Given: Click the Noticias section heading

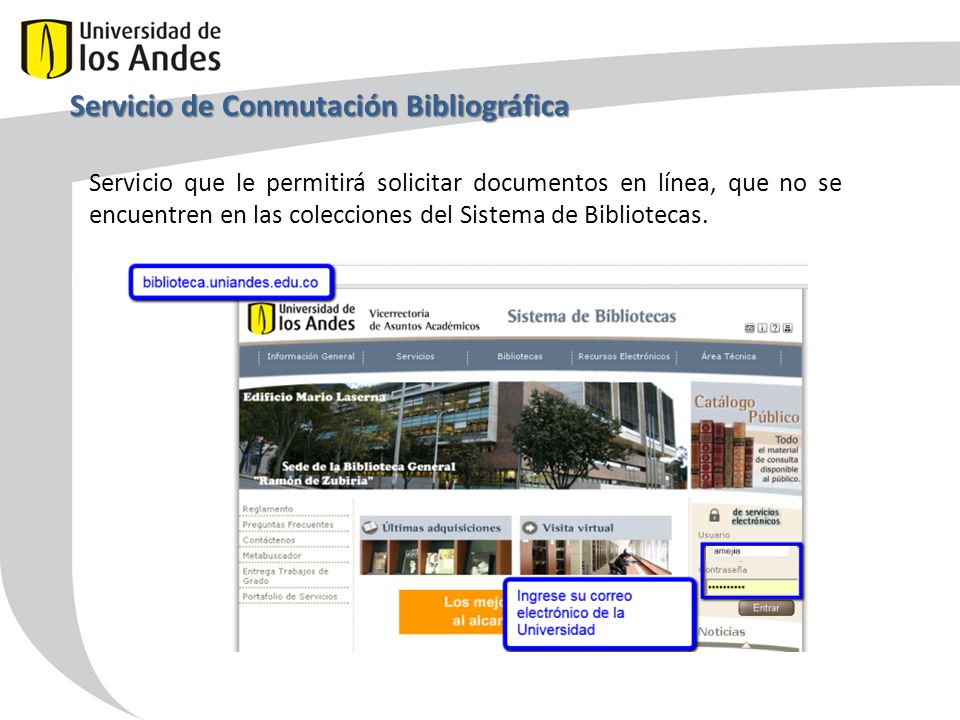Looking at the screenshot, I should 722,632.
